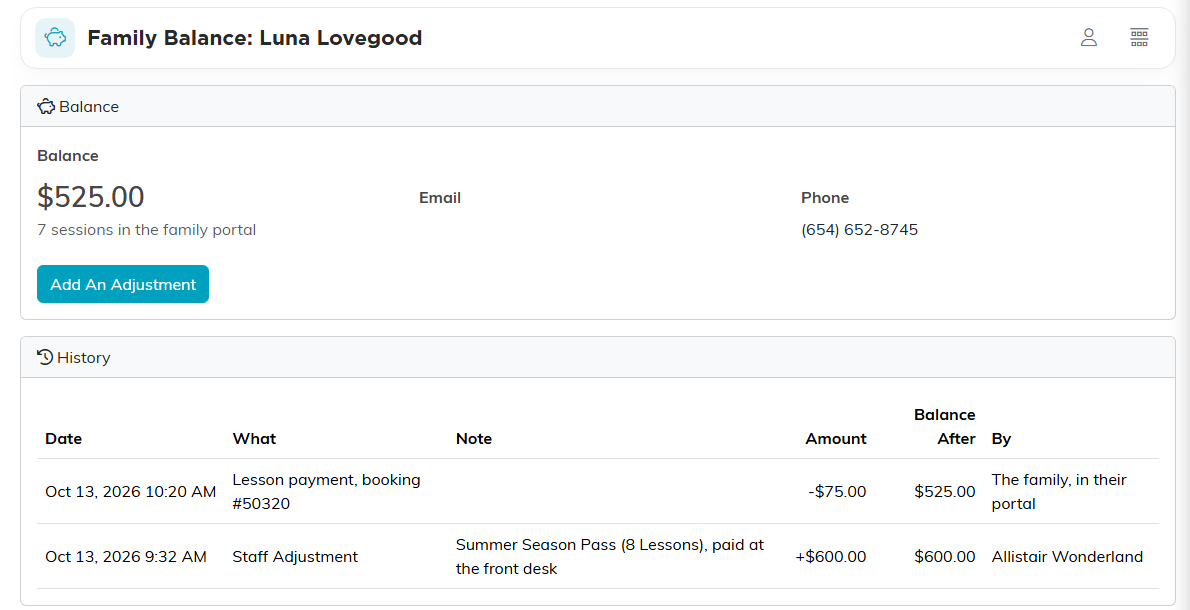Click the Email label

440,198
